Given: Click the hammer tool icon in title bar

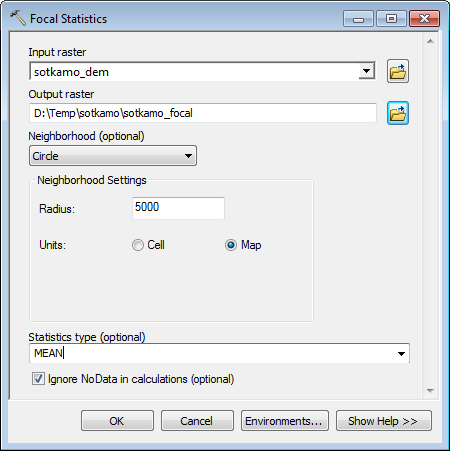Looking at the screenshot, I should (17, 18).
